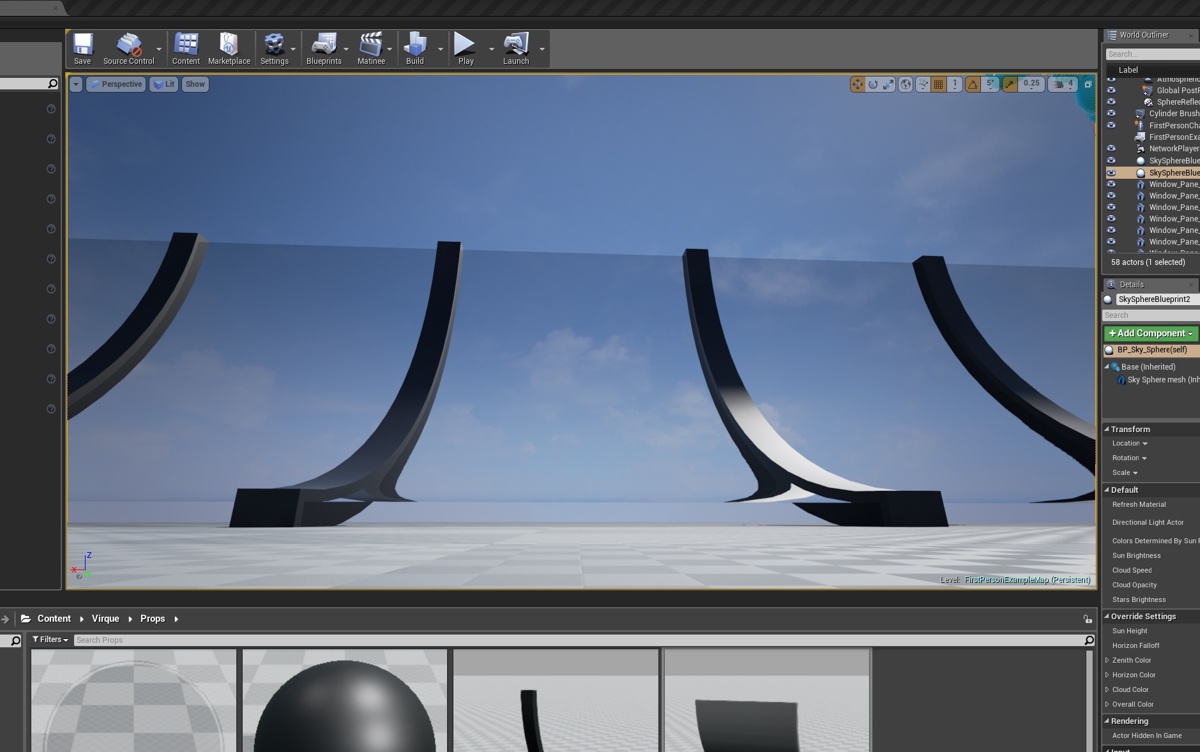
Task: Click the Build toolbar icon
Action: (x=415, y=48)
